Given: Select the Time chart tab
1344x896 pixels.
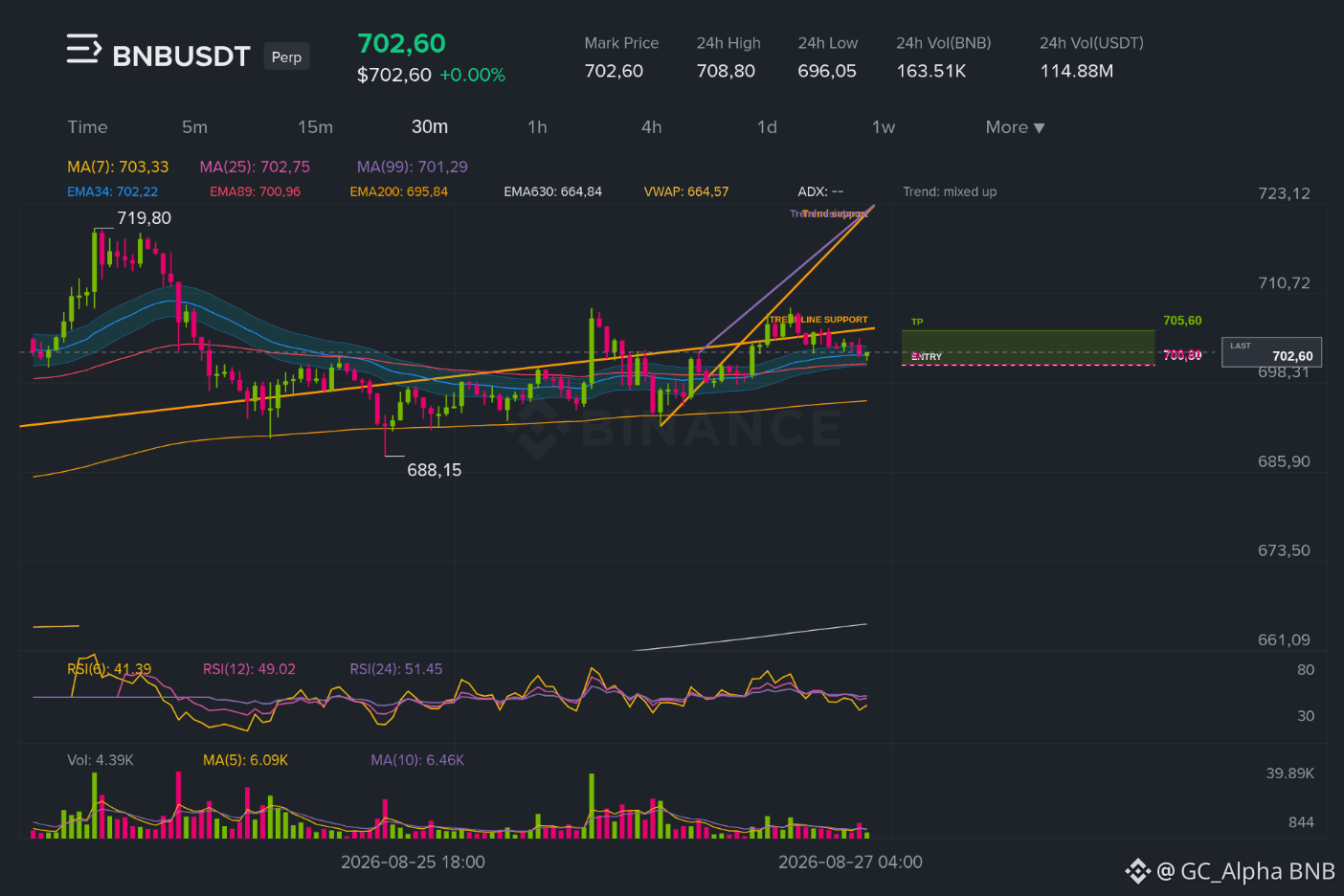Looking at the screenshot, I should (x=87, y=127).
